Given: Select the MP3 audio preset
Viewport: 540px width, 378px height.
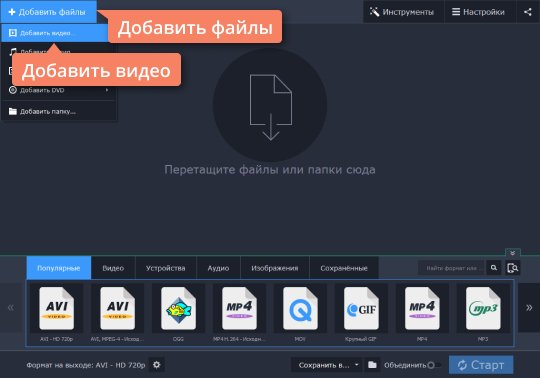Looking at the screenshot, I should click(x=483, y=313).
